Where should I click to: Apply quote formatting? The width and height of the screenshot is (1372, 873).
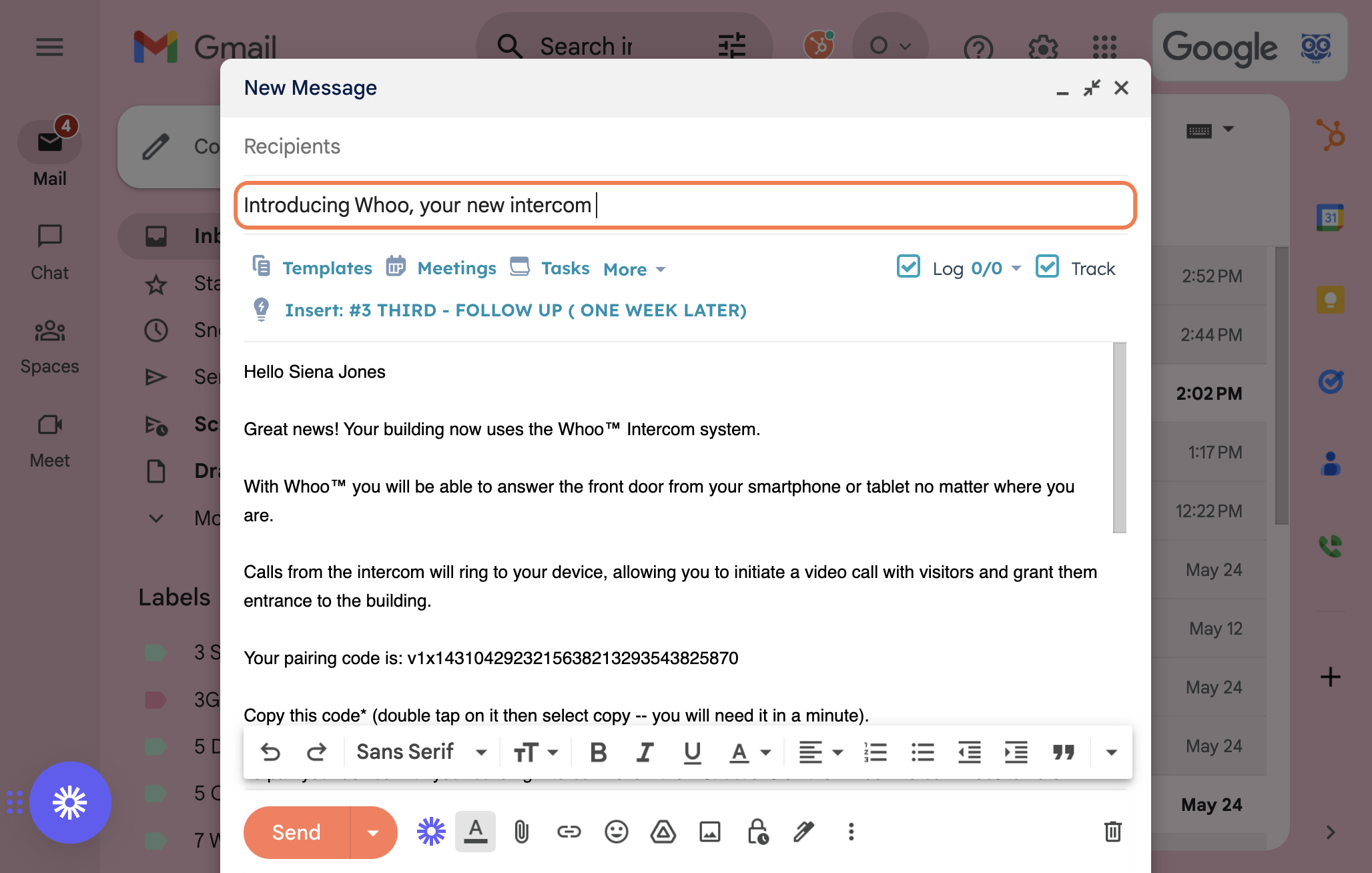click(1064, 752)
